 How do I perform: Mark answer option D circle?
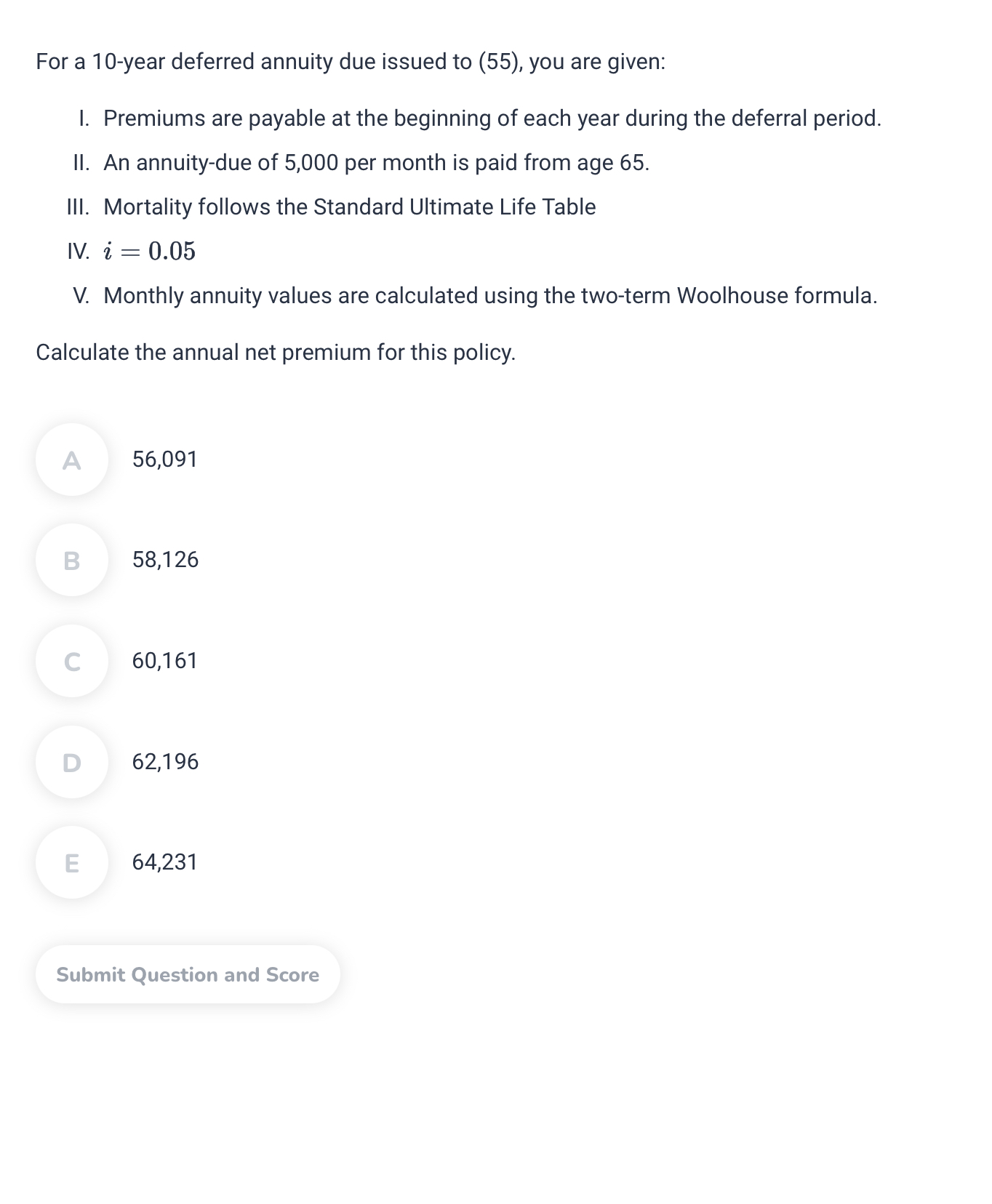pyautogui.click(x=72, y=762)
